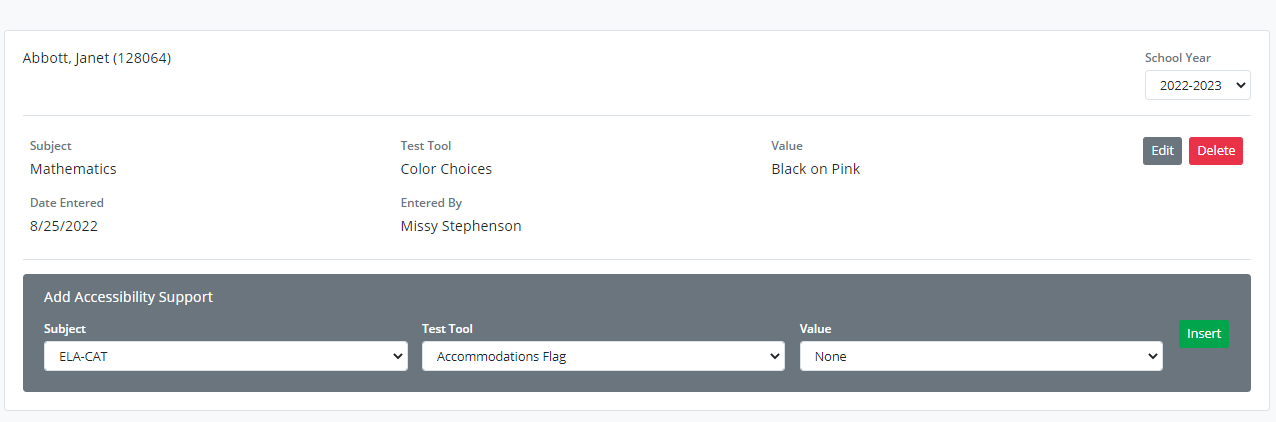
Task: Click the Black on Pink value
Action: 815,169
